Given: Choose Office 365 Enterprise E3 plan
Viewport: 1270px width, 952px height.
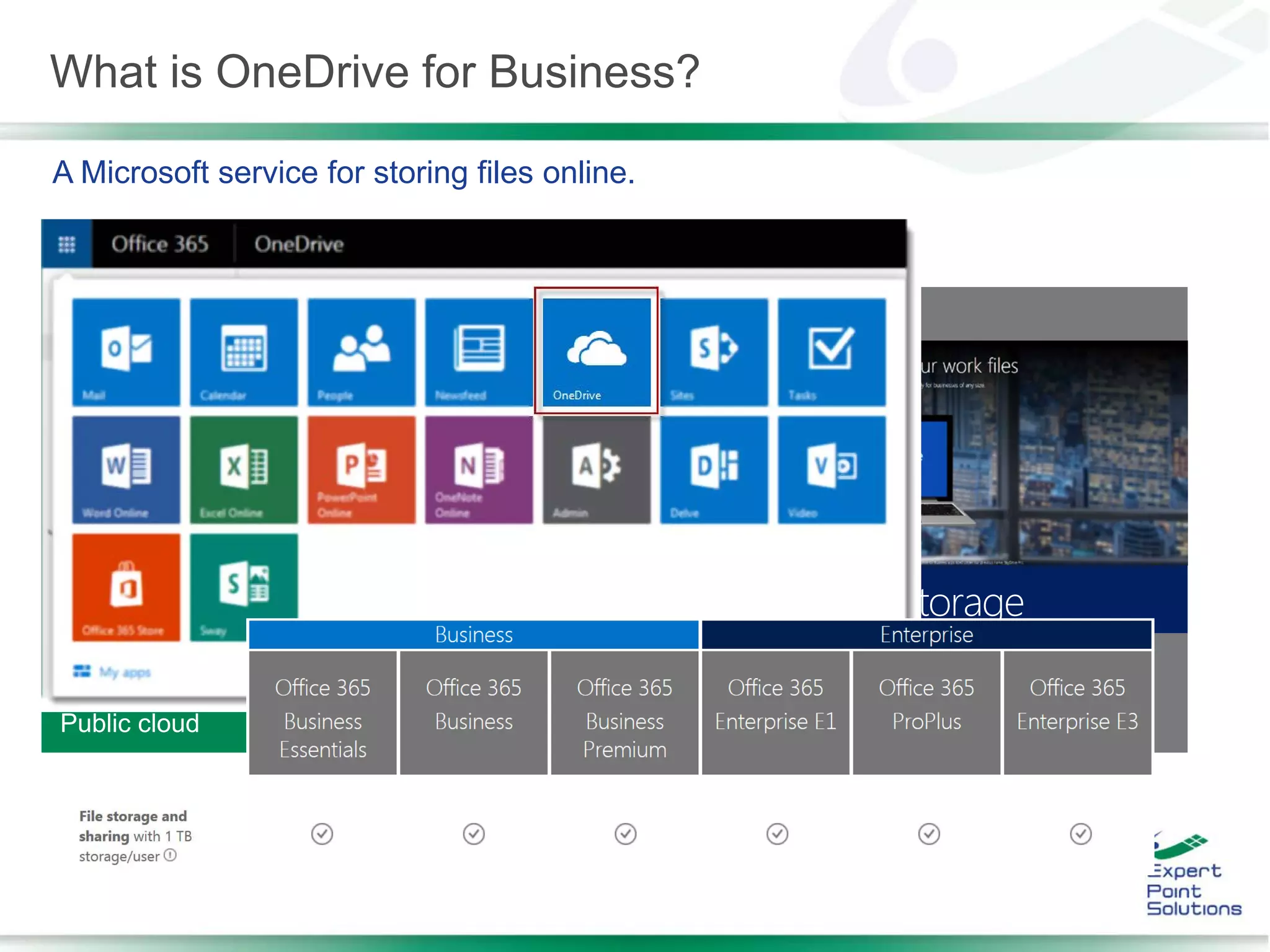Looking at the screenshot, I should [x=1077, y=713].
